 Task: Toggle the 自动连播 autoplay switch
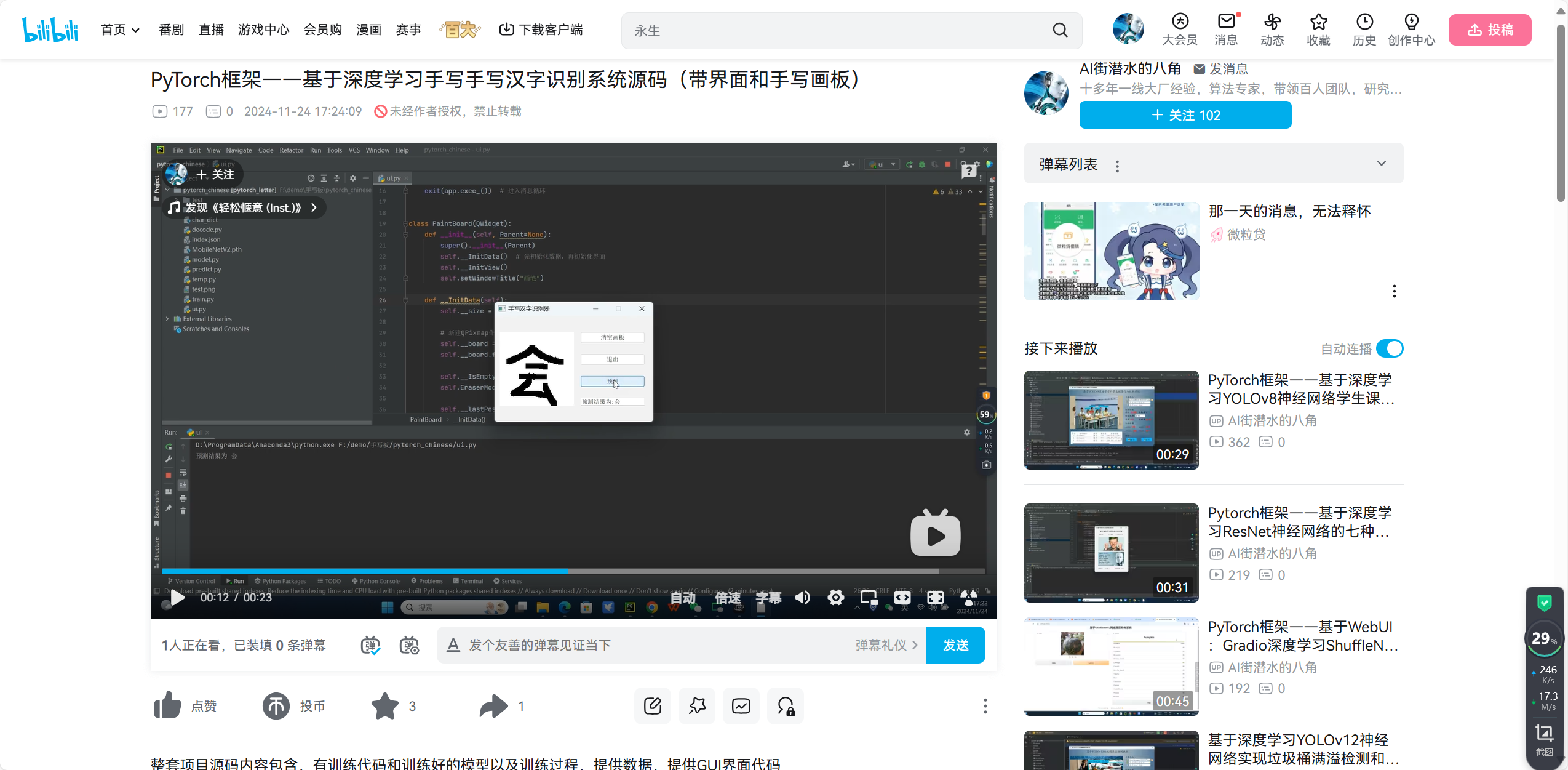pos(1390,348)
